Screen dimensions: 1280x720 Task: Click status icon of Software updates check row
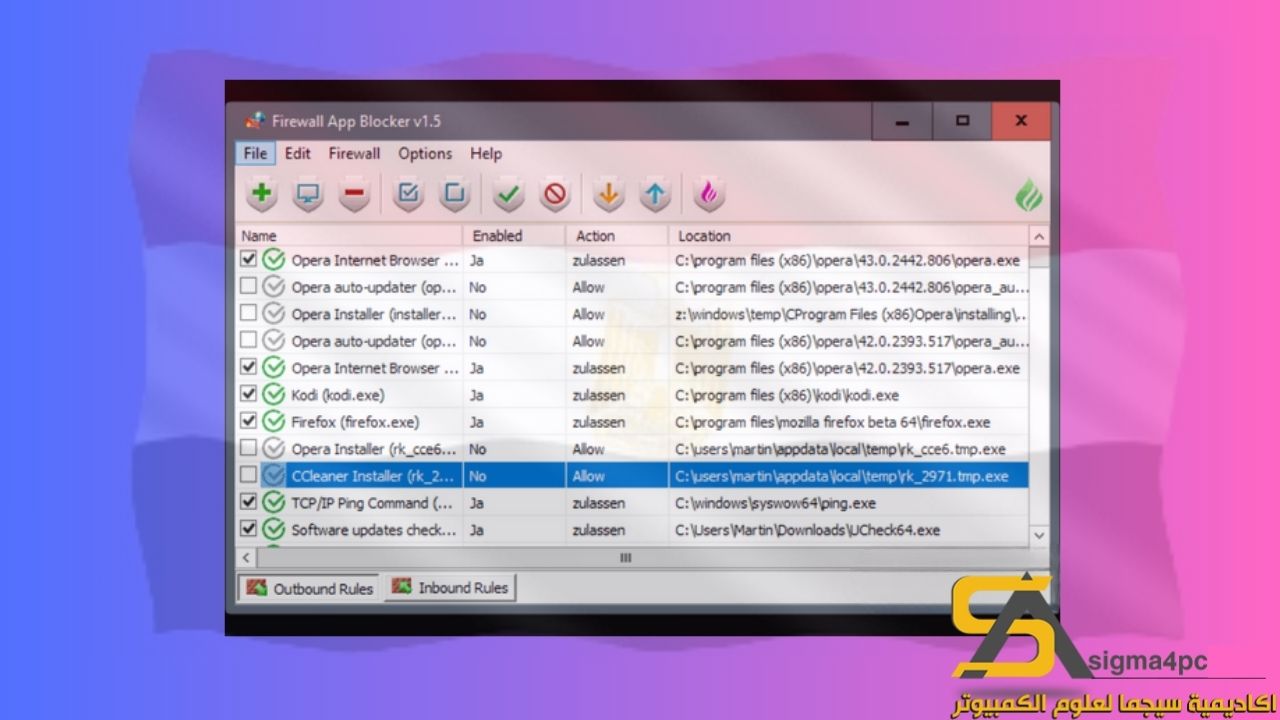pos(274,530)
